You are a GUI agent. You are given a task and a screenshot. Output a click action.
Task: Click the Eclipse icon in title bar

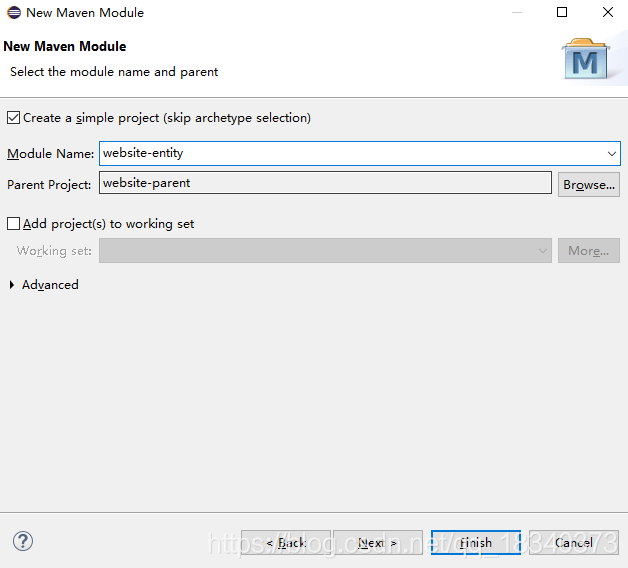(x=14, y=12)
